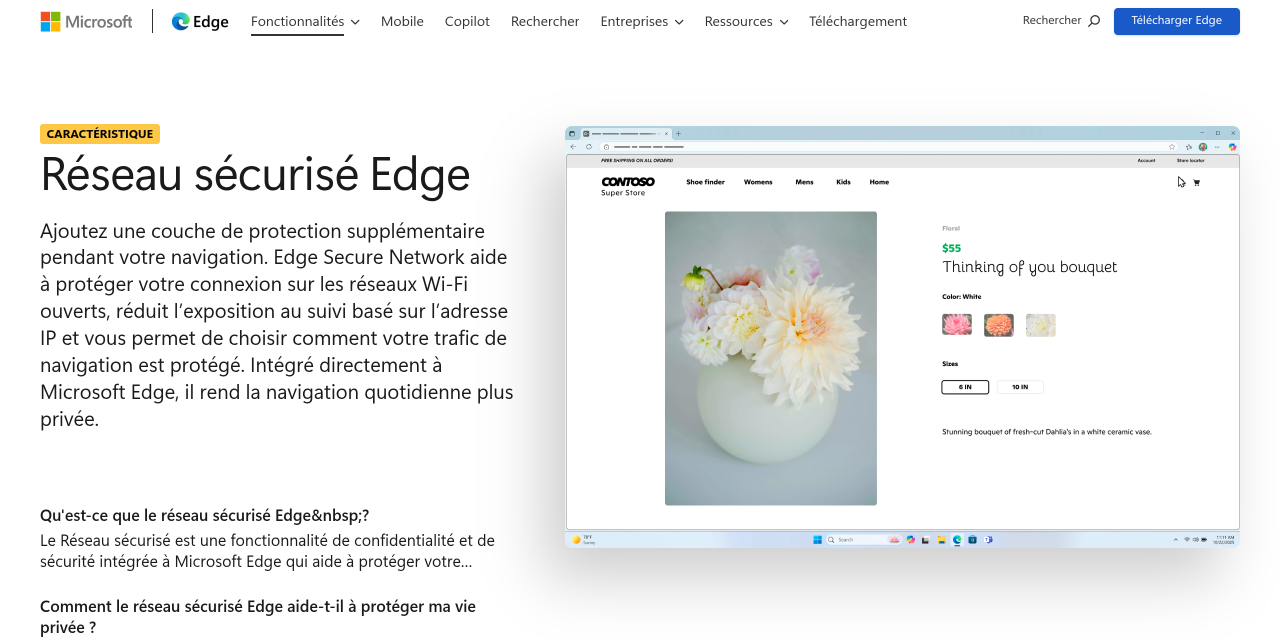Image resolution: width=1280 pixels, height=640 pixels.
Task: Expand question Qu'est-ce que le réseau sécurisé Edge
Action: [x=205, y=515]
